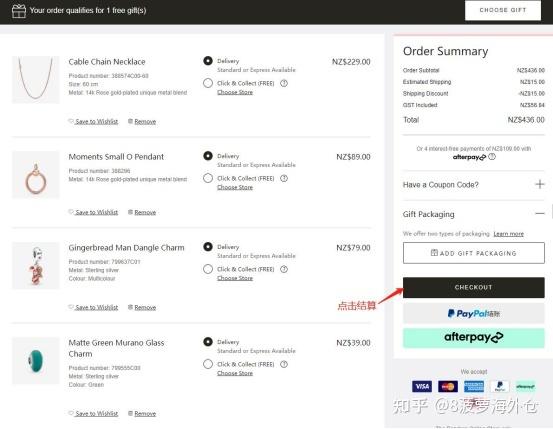Pay with the PayPal button

coord(474,313)
